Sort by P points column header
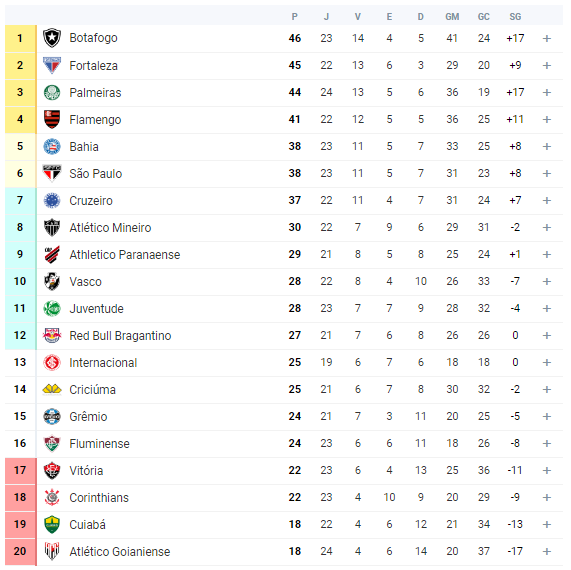The height and width of the screenshot is (570, 571). point(295,17)
